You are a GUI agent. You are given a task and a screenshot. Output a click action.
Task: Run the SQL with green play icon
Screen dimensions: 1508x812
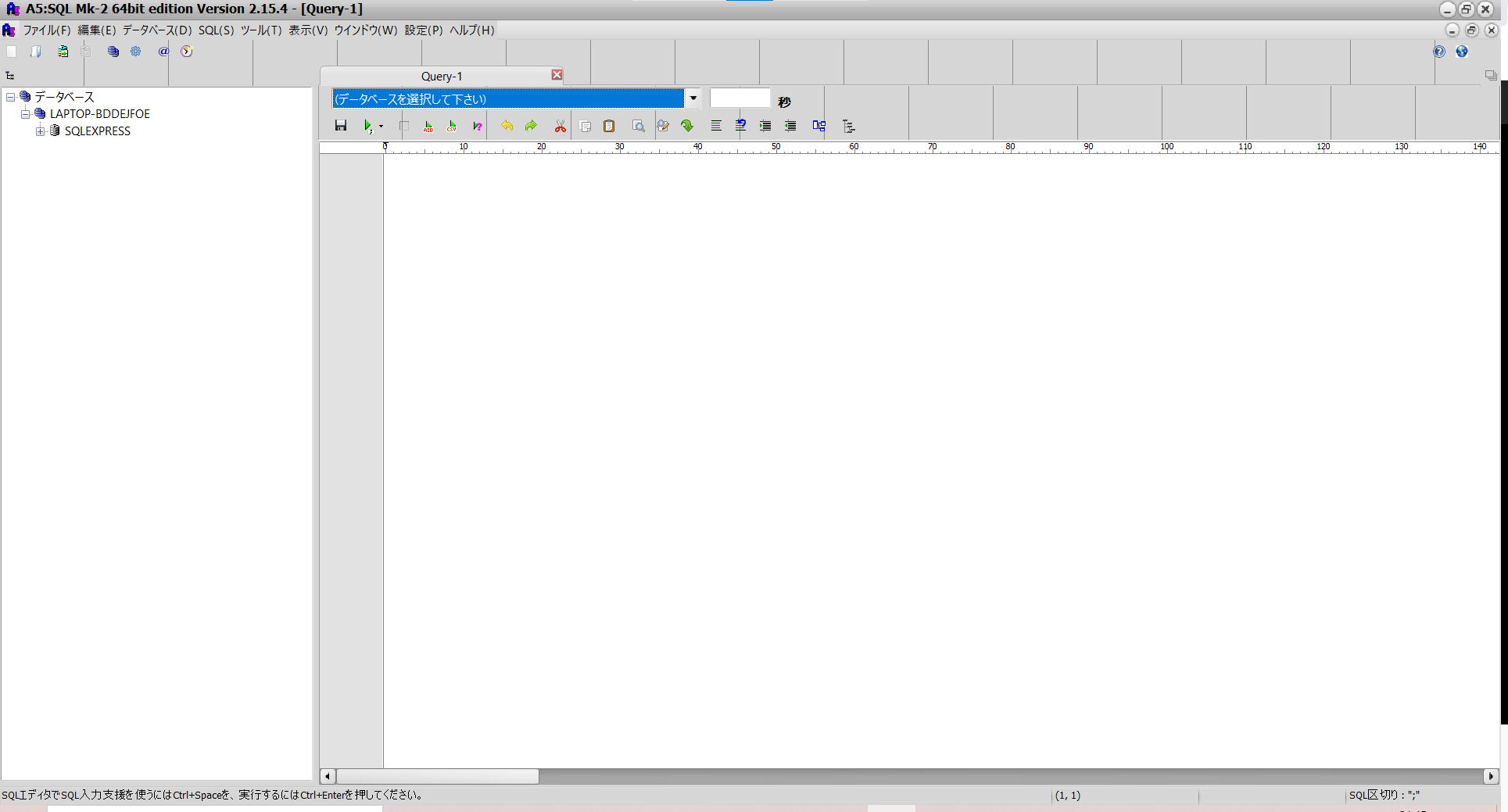pyautogui.click(x=367, y=126)
